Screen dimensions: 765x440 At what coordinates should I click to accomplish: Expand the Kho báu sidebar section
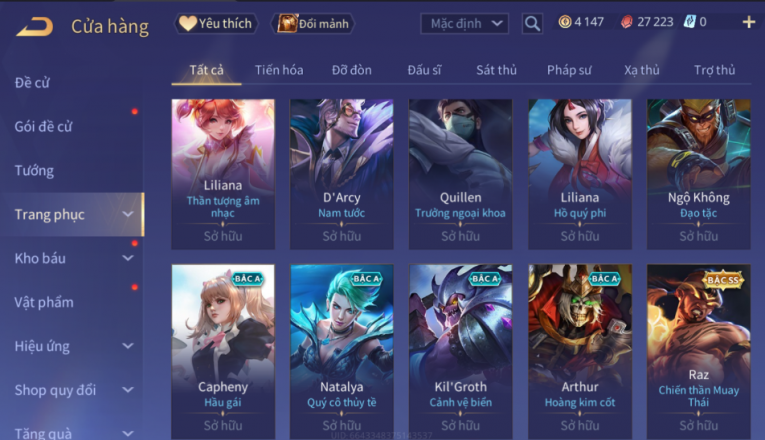coord(72,258)
